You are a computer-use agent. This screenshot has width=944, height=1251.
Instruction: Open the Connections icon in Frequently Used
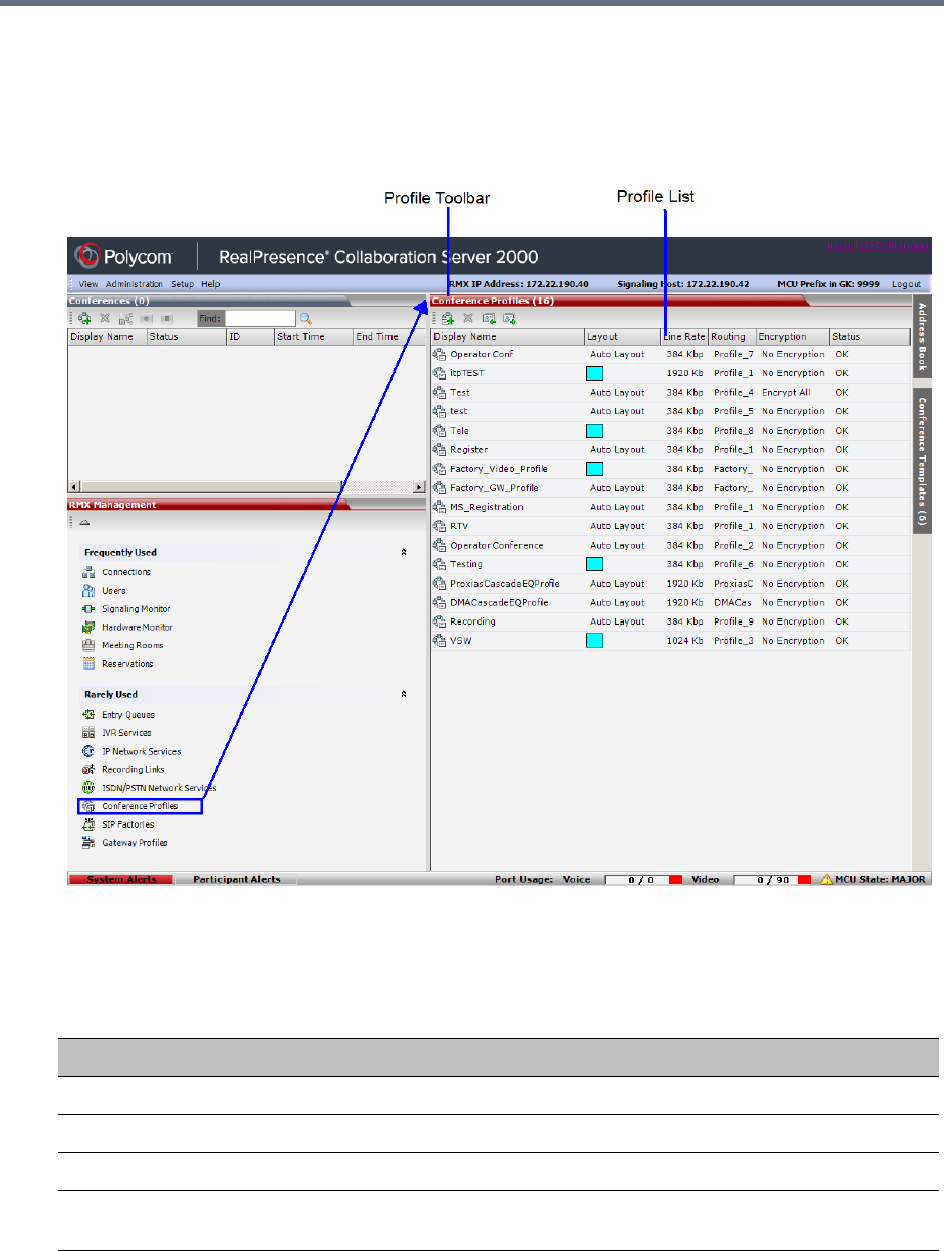click(88, 572)
